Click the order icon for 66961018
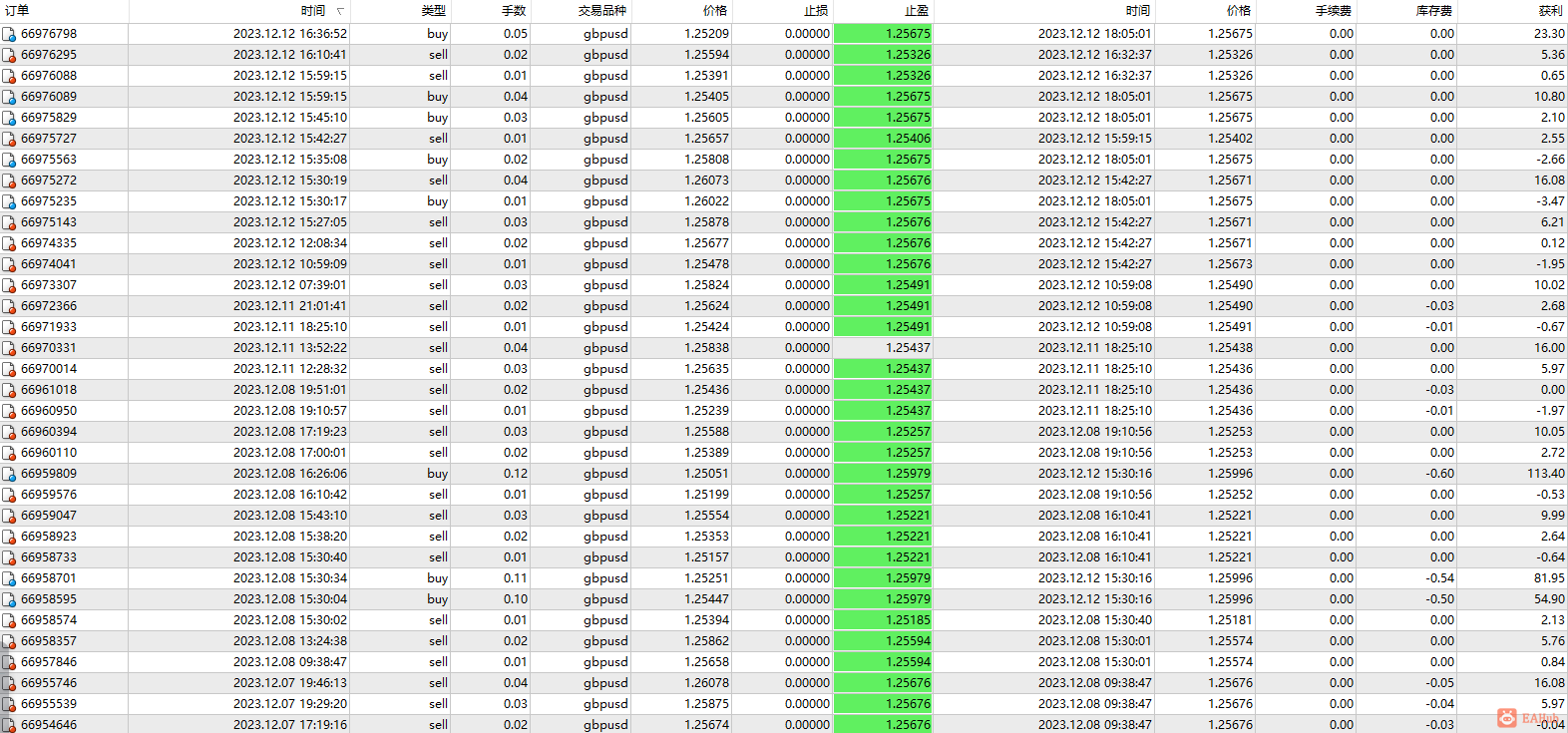The image size is (1568, 733). pyautogui.click(x=9, y=390)
